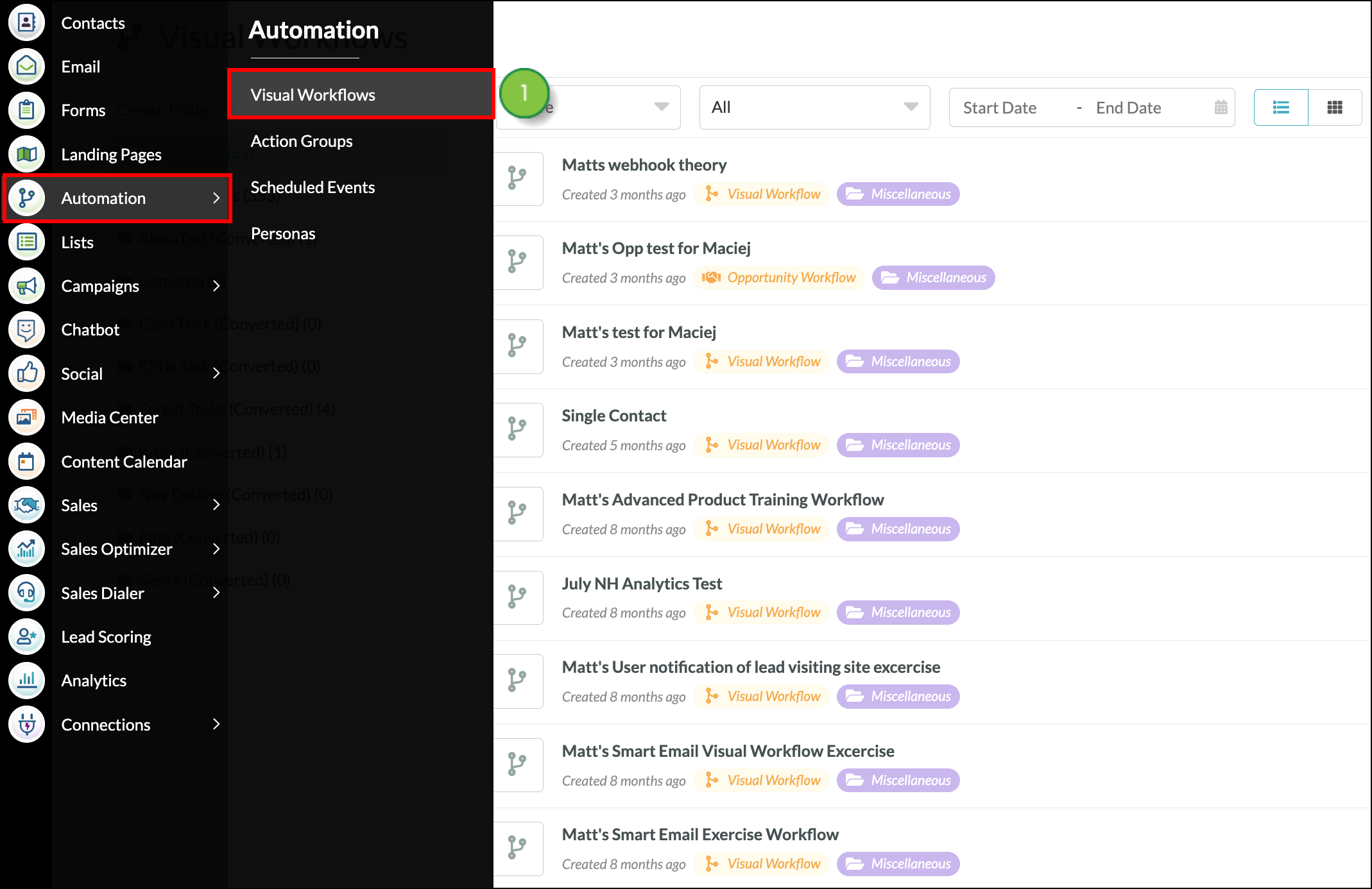Select the Campaigns megaphone icon
This screenshot has width=1372, height=889.
26,286
